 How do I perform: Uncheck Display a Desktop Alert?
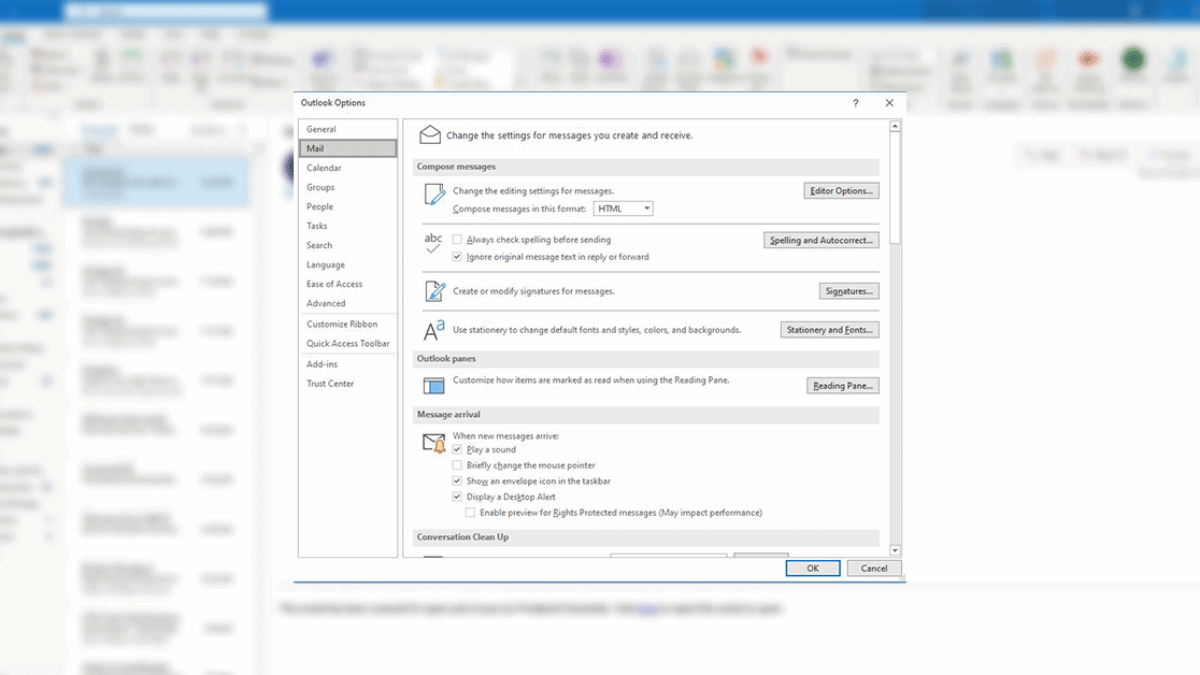click(x=457, y=497)
